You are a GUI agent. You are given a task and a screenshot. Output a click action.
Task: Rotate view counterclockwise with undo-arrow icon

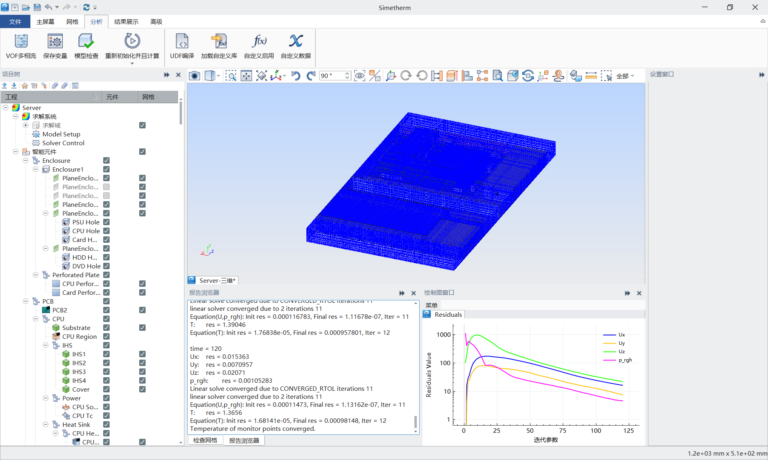(295, 75)
